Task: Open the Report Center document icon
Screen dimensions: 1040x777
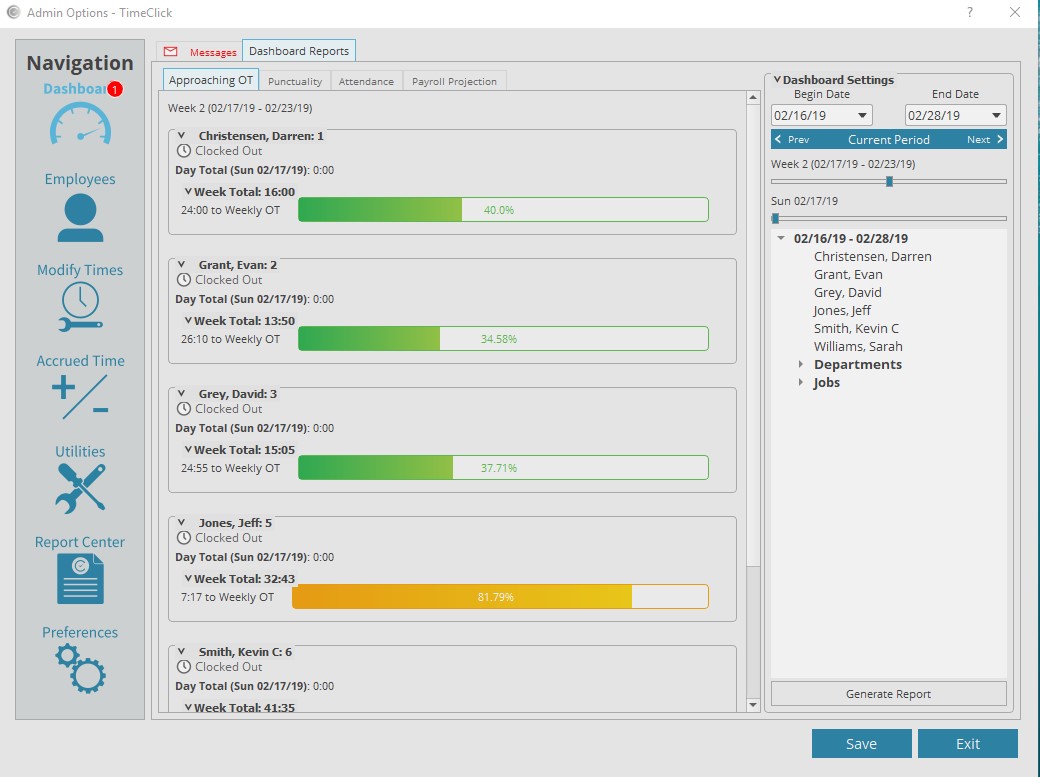Action: point(80,579)
